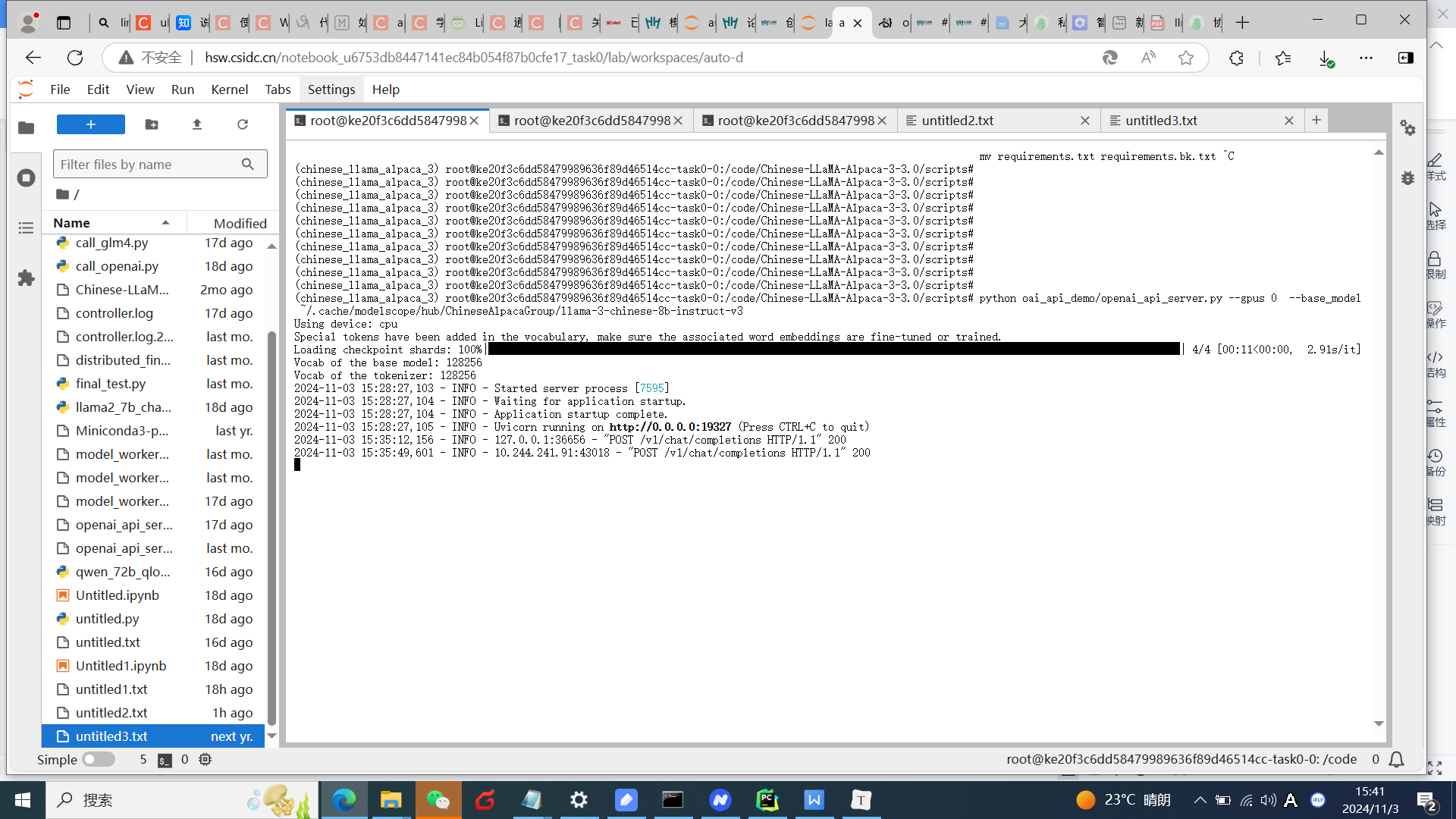The image size is (1456, 819).
Task: Open final_test.py in file list
Action: pyautogui.click(x=111, y=384)
